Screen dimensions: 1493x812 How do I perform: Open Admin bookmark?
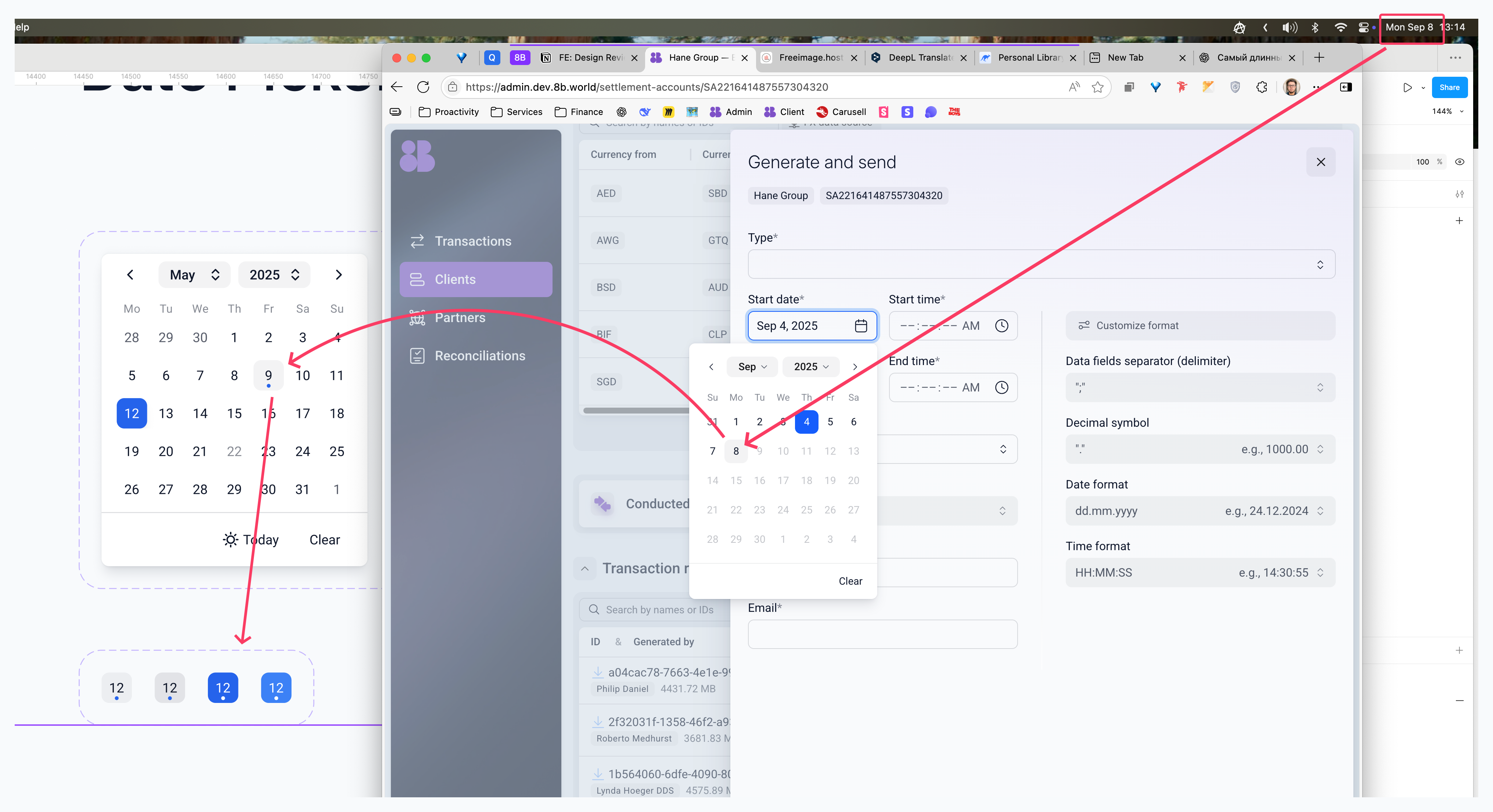point(731,112)
